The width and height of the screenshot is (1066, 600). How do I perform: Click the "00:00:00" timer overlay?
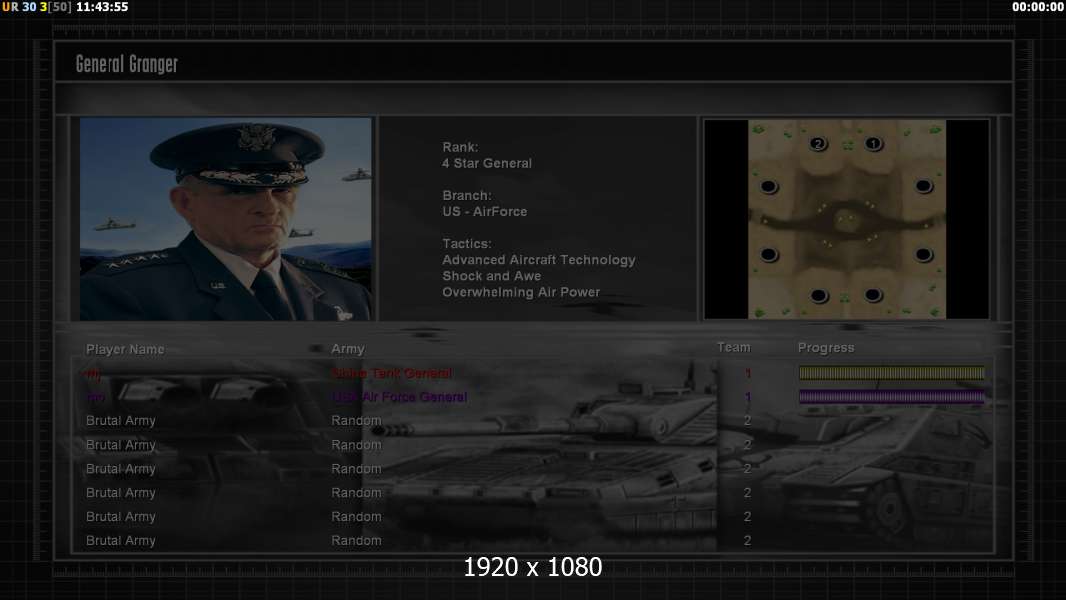point(1037,7)
